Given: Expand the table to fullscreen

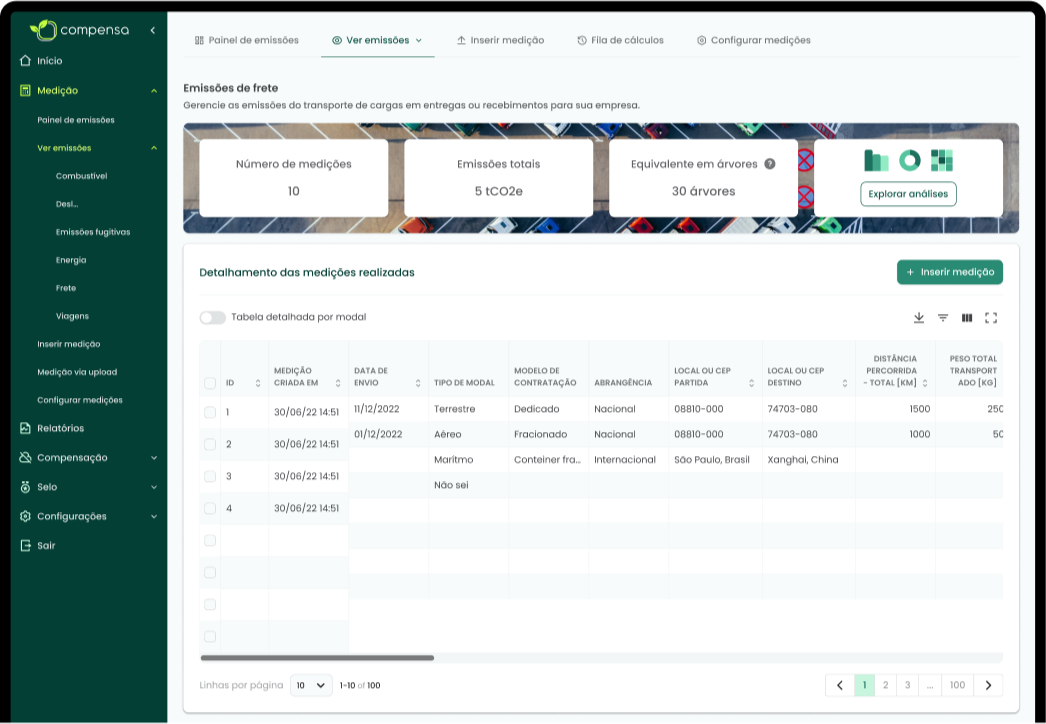Looking at the screenshot, I should click(x=991, y=318).
